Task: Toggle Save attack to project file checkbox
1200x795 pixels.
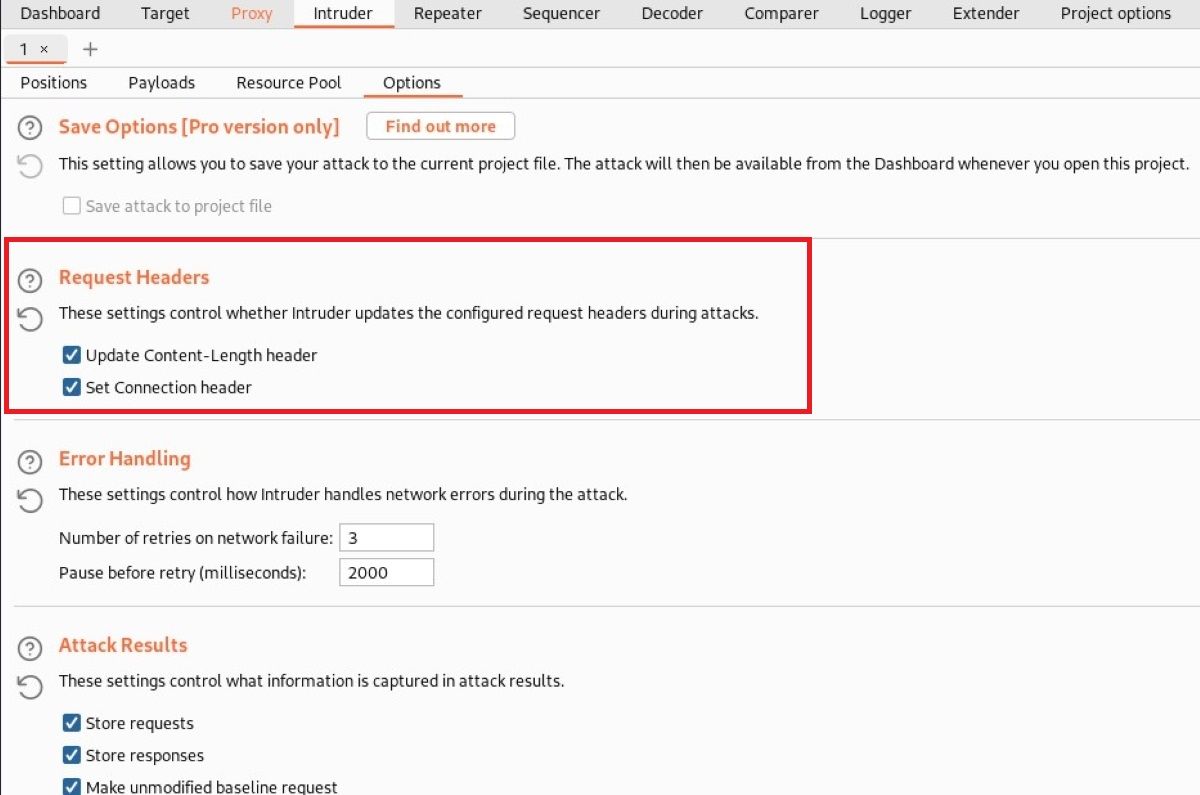Action: (x=72, y=206)
